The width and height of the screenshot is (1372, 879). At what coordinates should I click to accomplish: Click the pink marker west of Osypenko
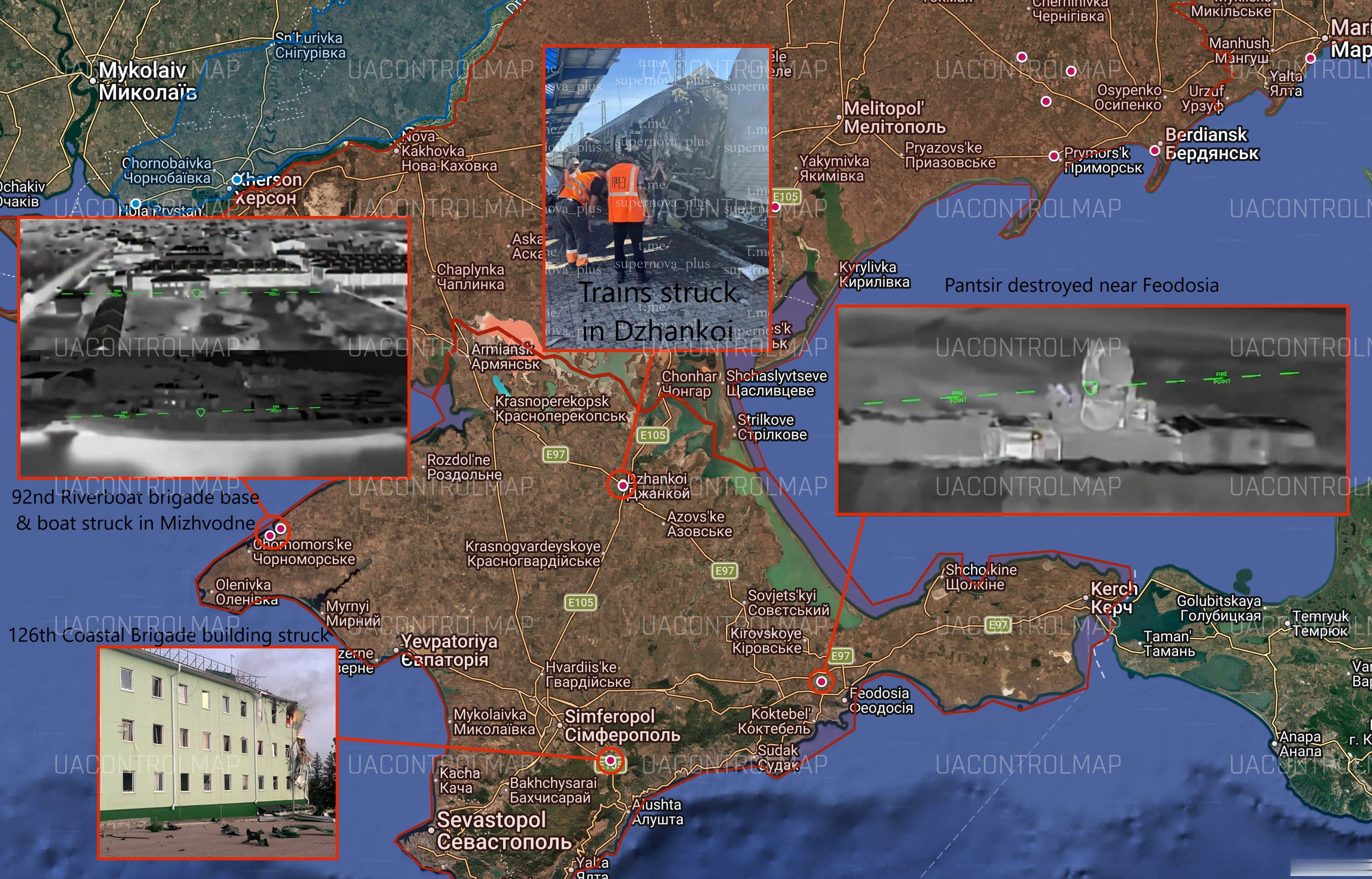[x=1046, y=102]
